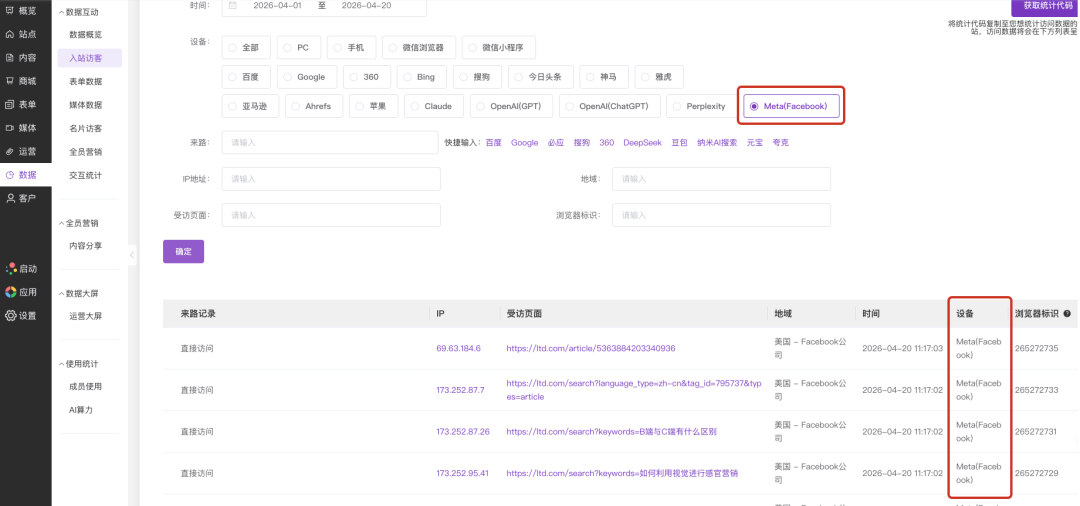Click the 商城 shop cart icon

(x=10, y=81)
